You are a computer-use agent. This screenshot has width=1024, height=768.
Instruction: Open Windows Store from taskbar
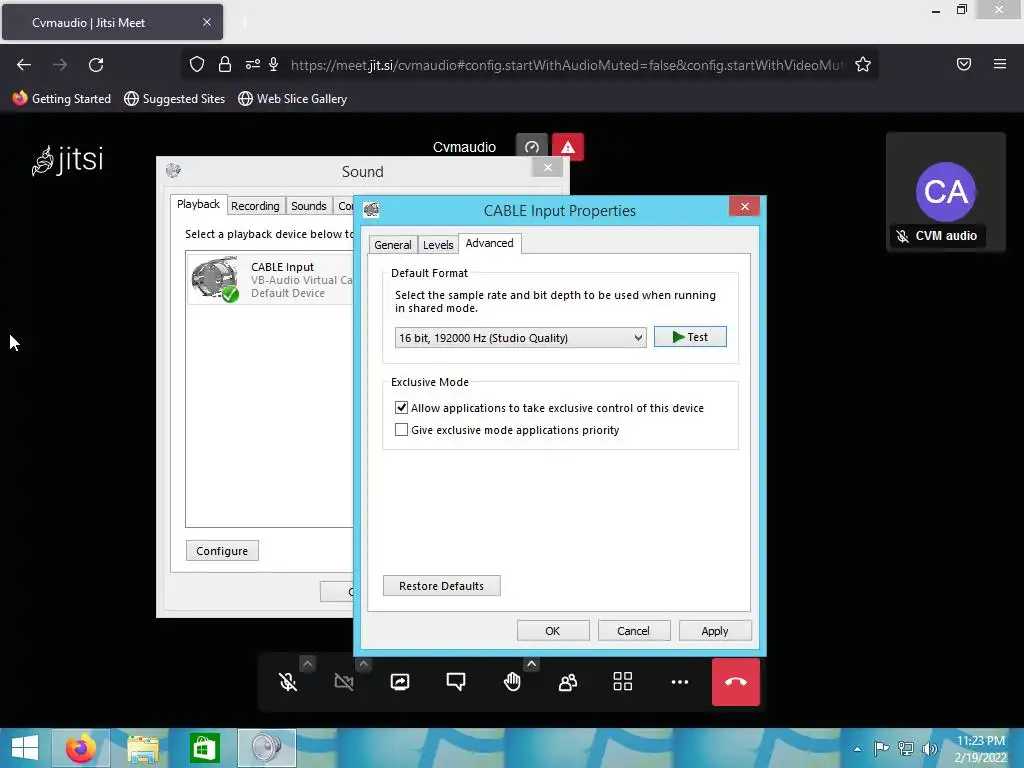coord(204,748)
